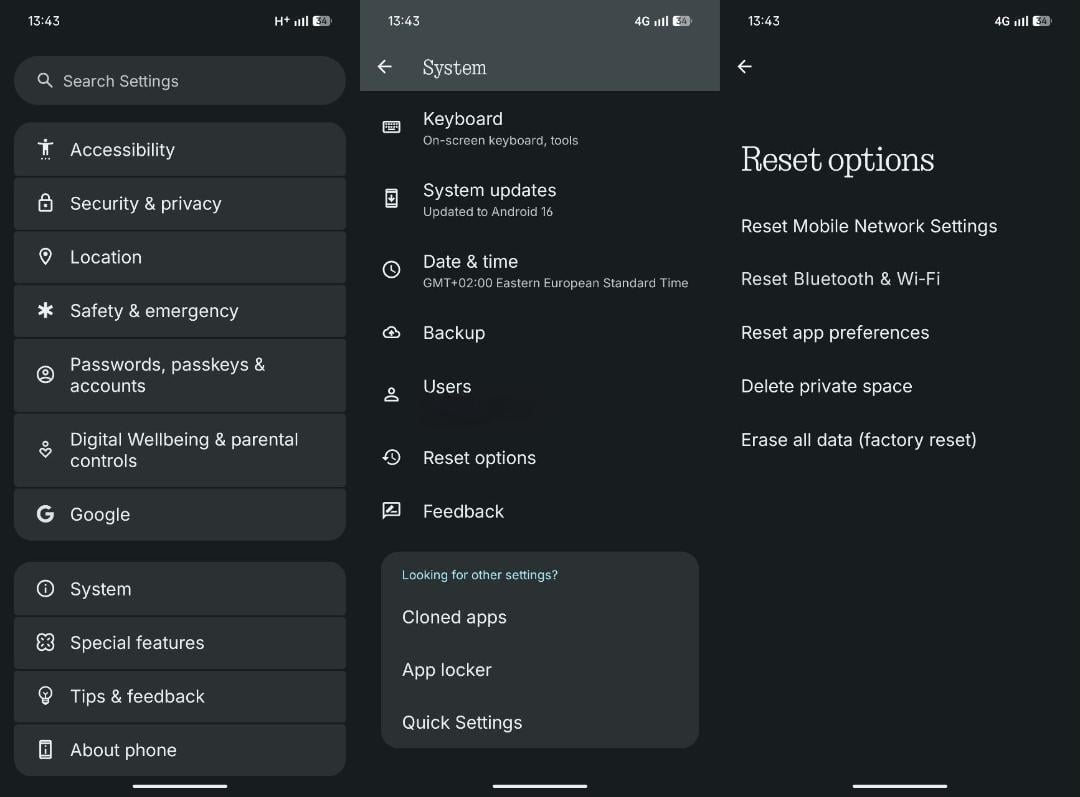This screenshot has width=1080, height=797.
Task: Tap the System updates download icon
Action: pos(391,198)
